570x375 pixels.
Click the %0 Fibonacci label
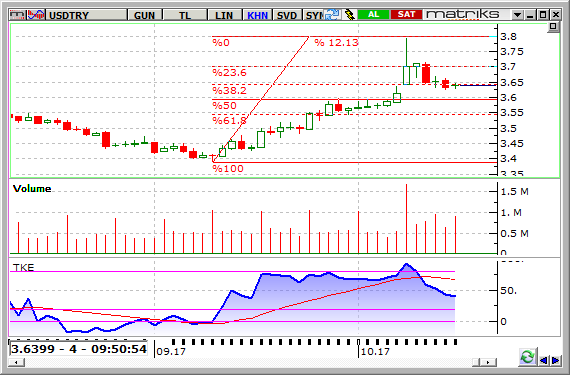221,43
